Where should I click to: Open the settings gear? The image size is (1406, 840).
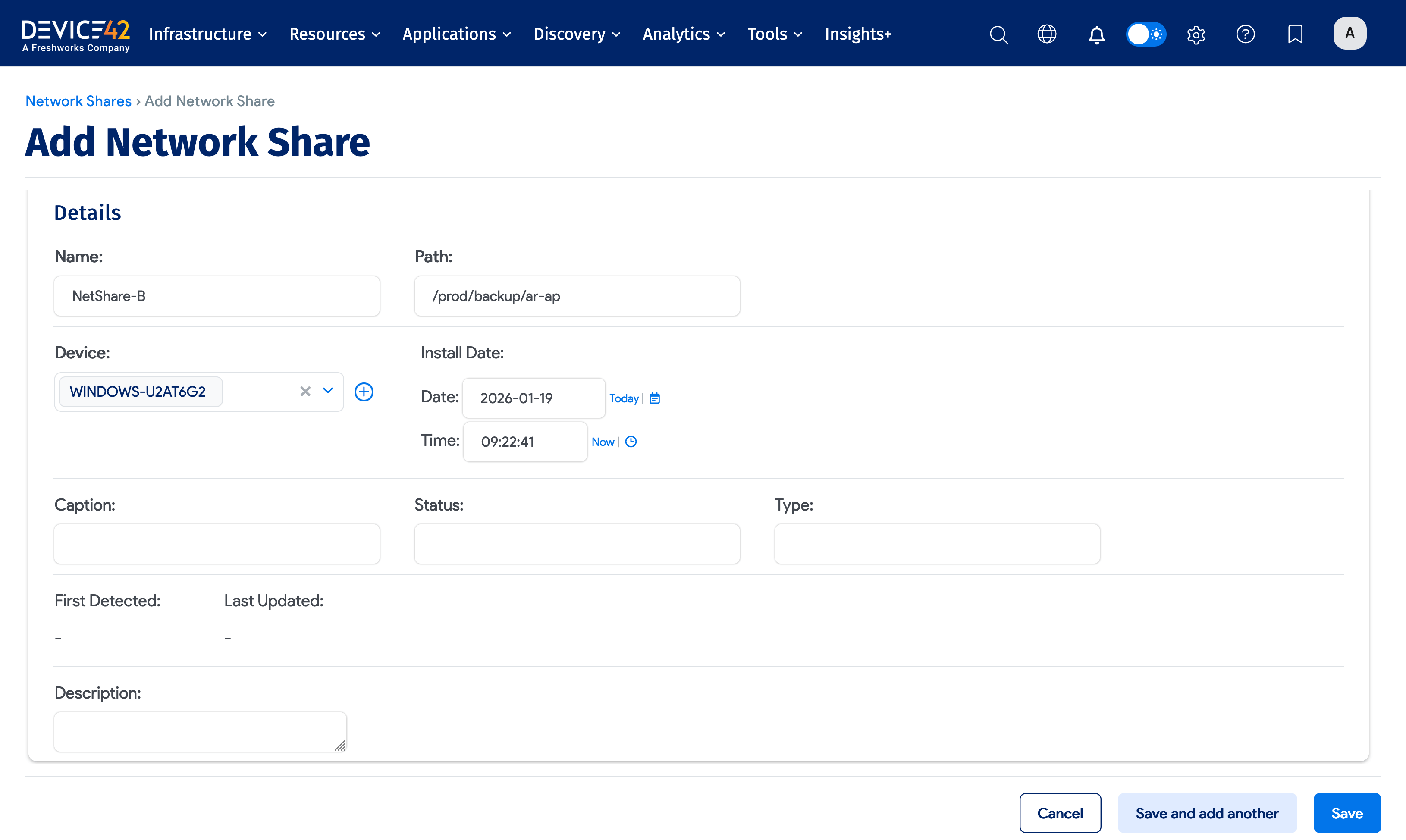coord(1196,34)
